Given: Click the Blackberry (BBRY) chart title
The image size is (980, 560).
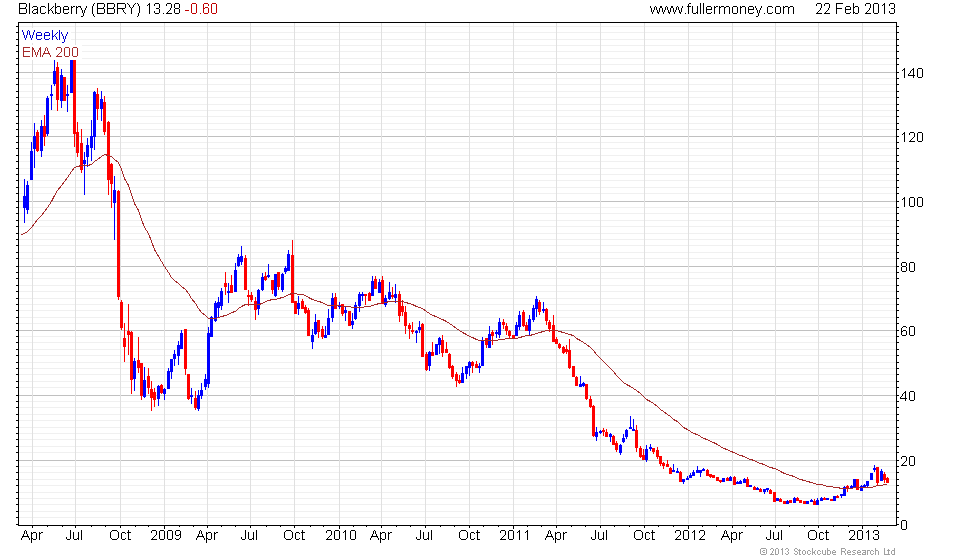Looking at the screenshot, I should pos(80,9).
